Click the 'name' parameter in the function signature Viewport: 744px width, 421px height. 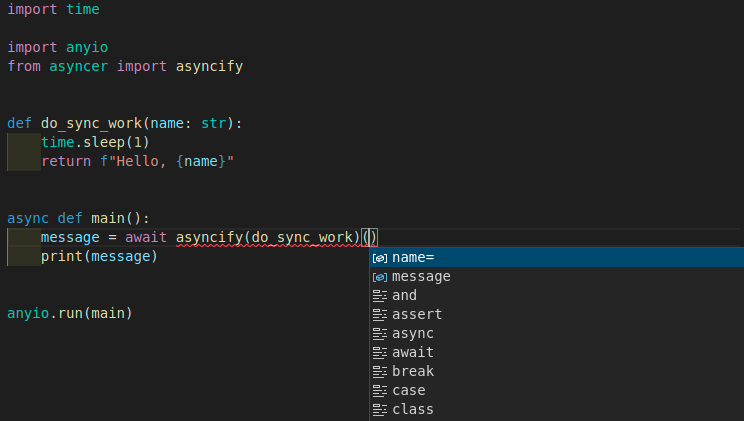[167, 124]
